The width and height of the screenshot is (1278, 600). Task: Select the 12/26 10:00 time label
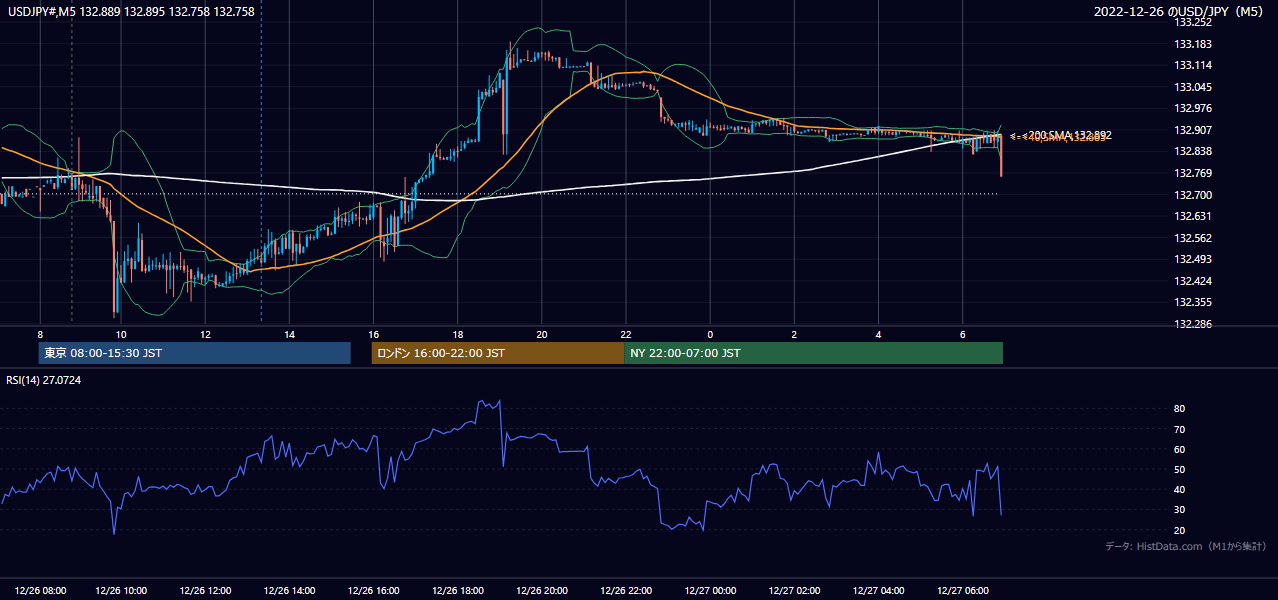(121, 590)
